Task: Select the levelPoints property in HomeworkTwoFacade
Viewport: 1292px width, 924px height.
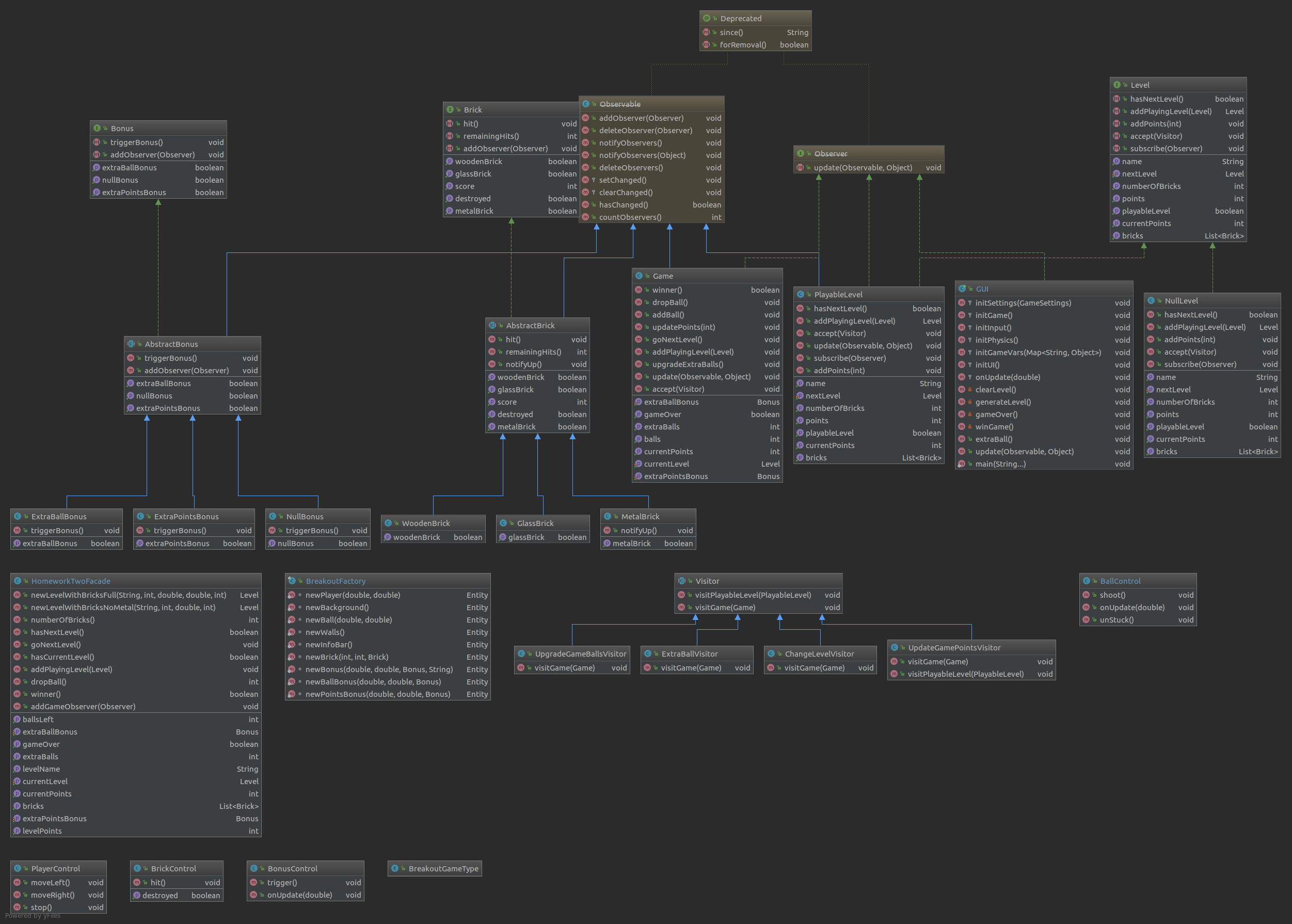Action: tap(42, 831)
